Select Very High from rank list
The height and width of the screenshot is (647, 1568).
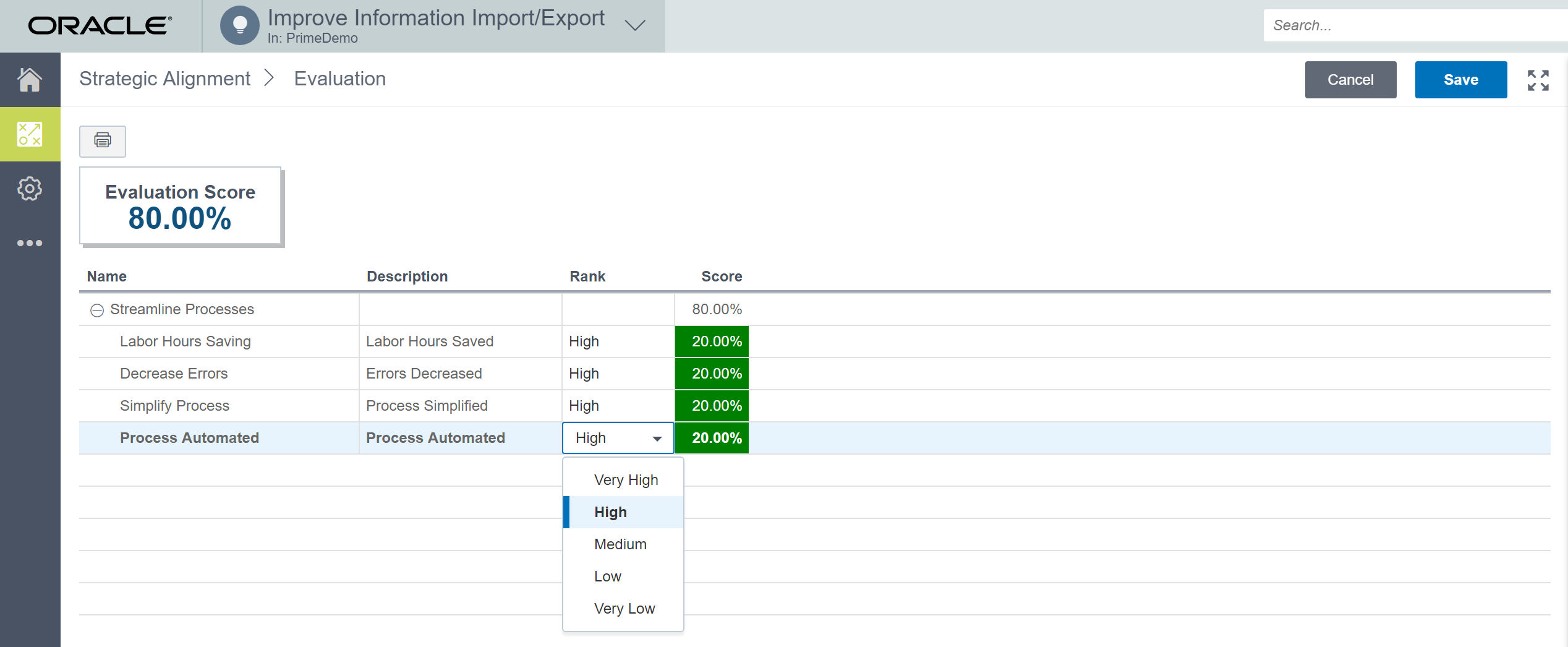(626, 480)
